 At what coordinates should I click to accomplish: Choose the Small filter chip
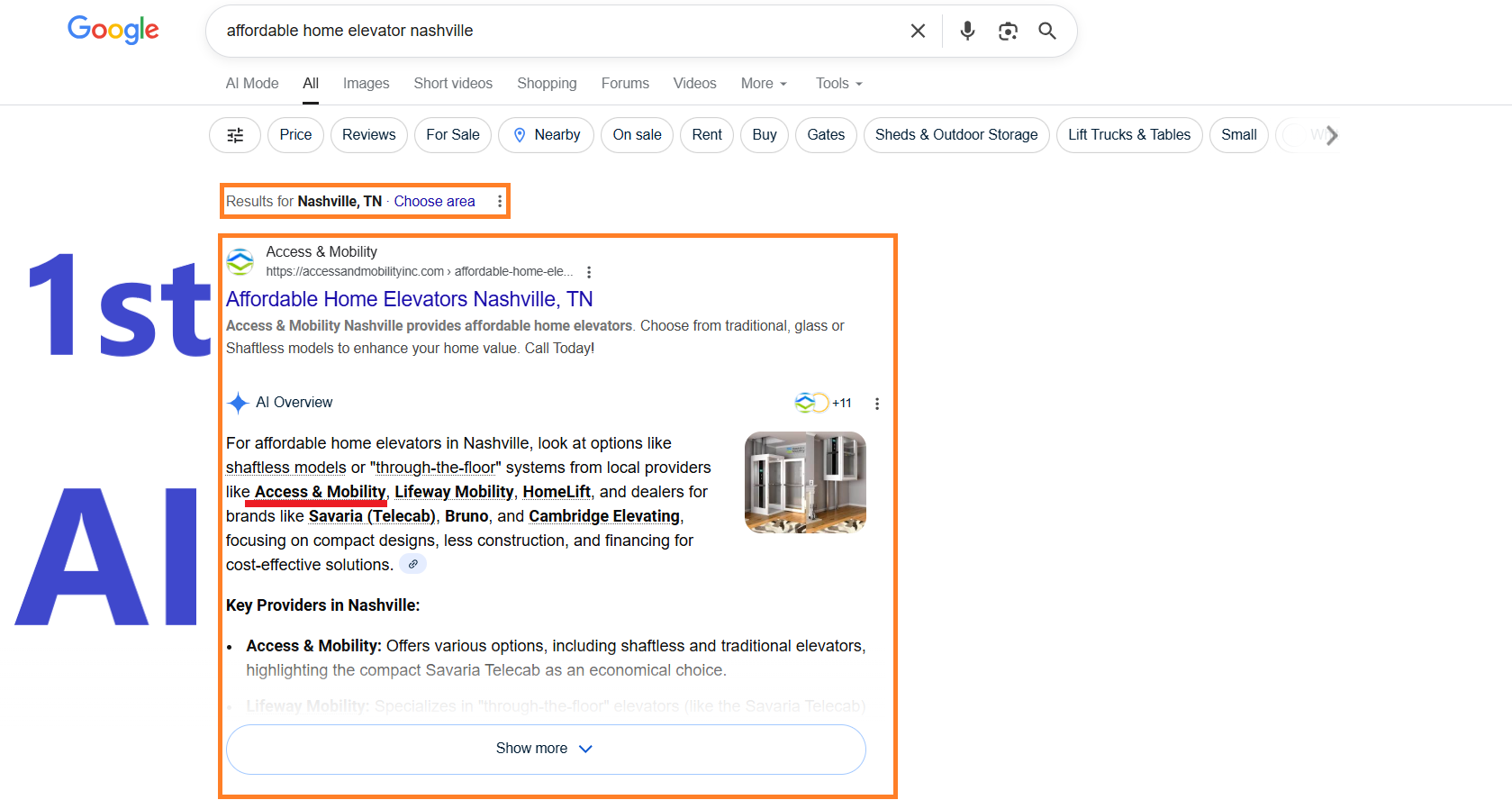1239,135
